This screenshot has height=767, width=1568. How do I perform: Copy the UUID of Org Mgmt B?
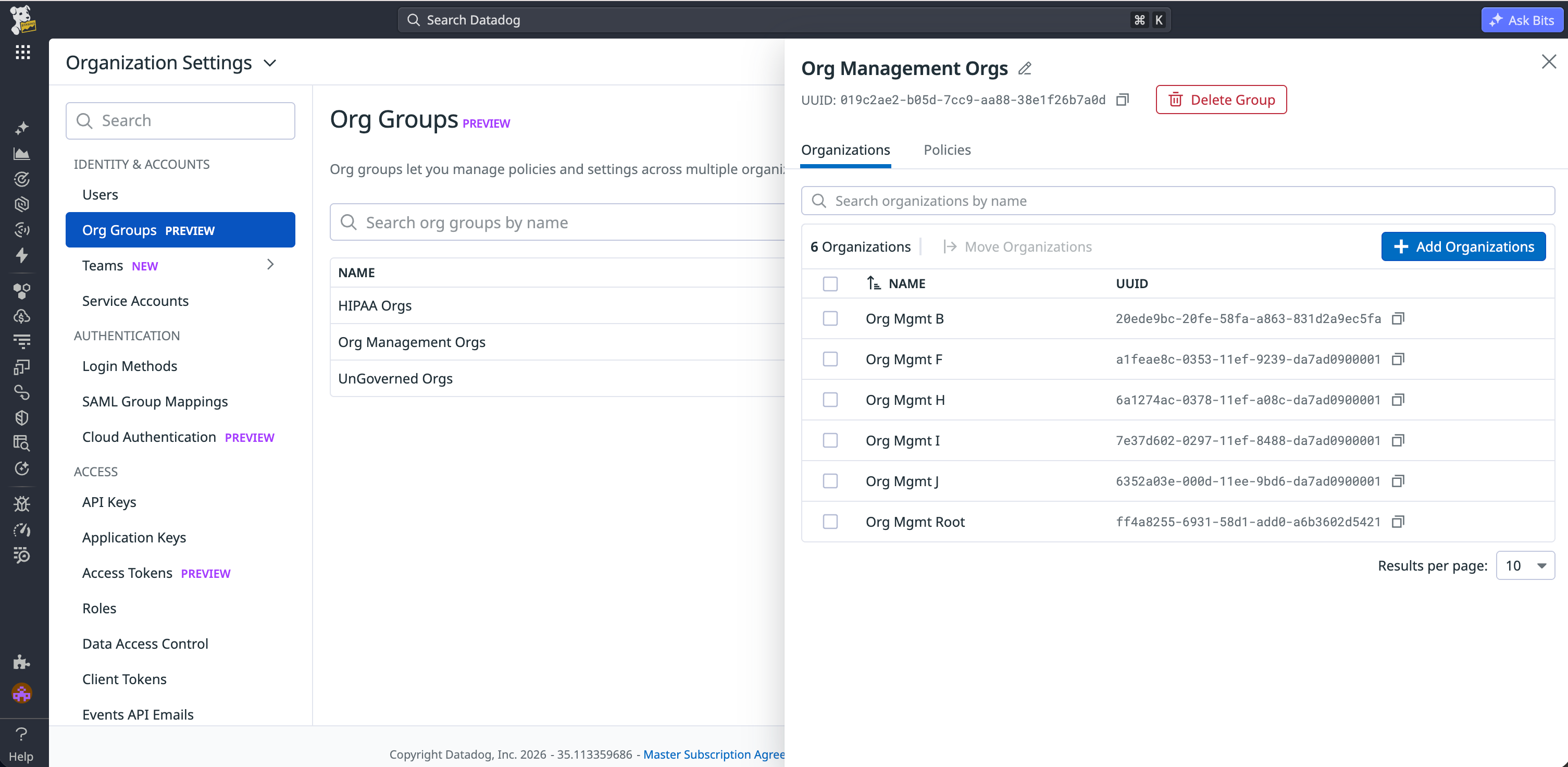pos(1398,318)
